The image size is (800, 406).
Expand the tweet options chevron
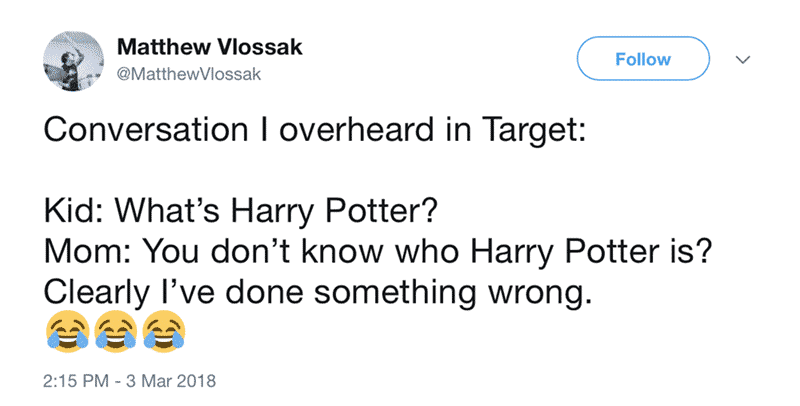[x=742, y=60]
